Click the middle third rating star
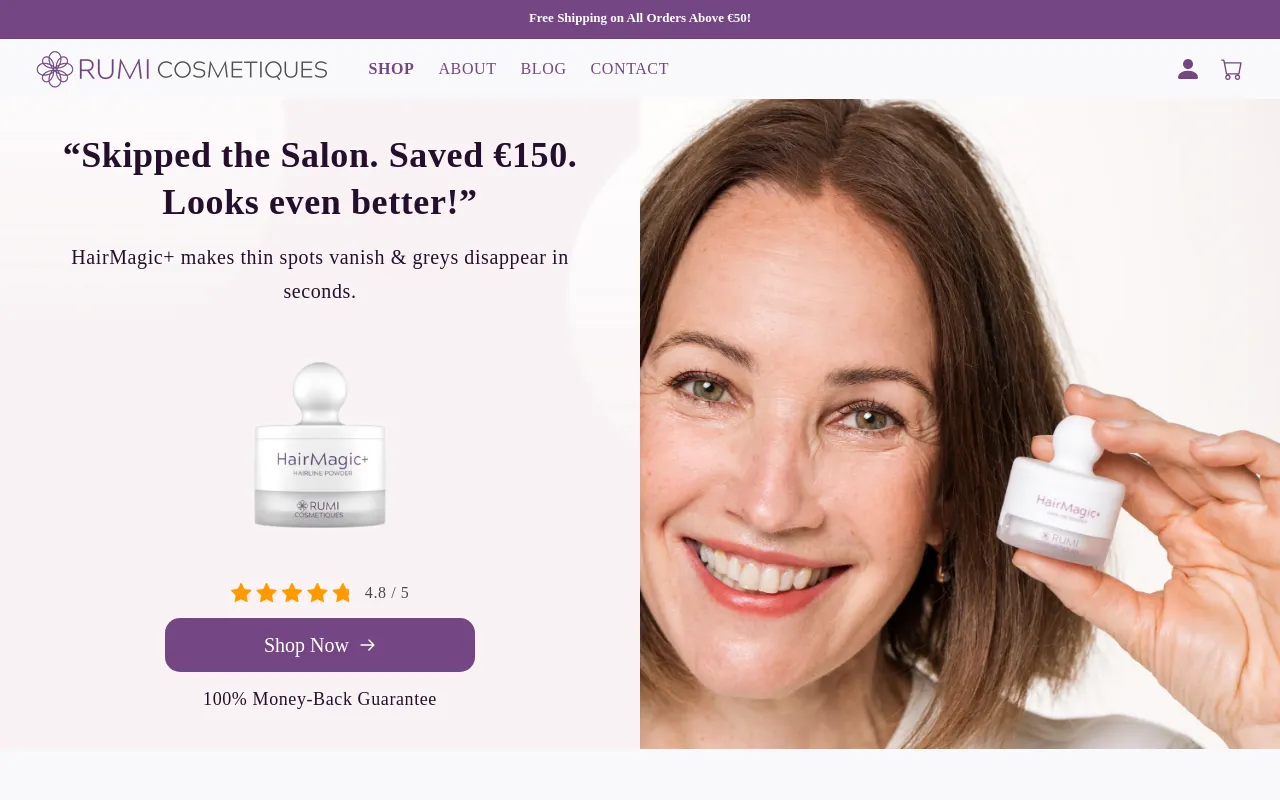Image resolution: width=1280 pixels, height=800 pixels. 292,593
